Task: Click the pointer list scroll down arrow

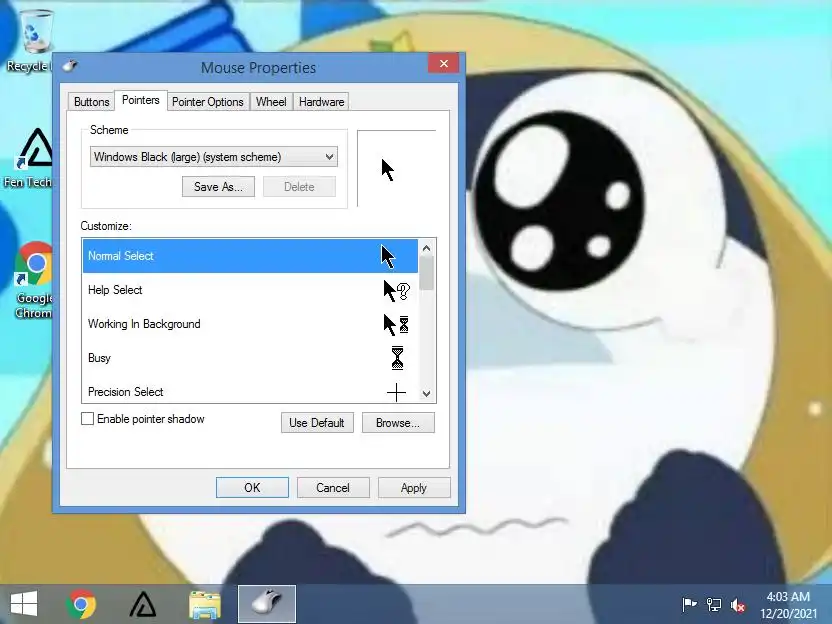Action: 427,394
